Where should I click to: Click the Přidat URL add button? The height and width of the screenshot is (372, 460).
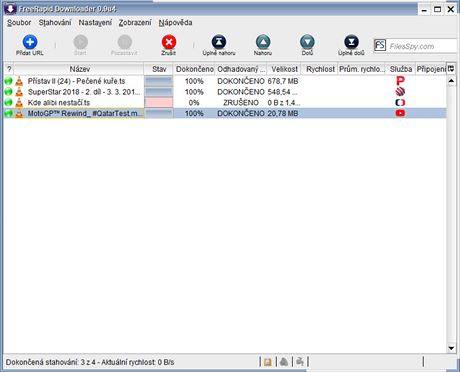pyautogui.click(x=30, y=45)
